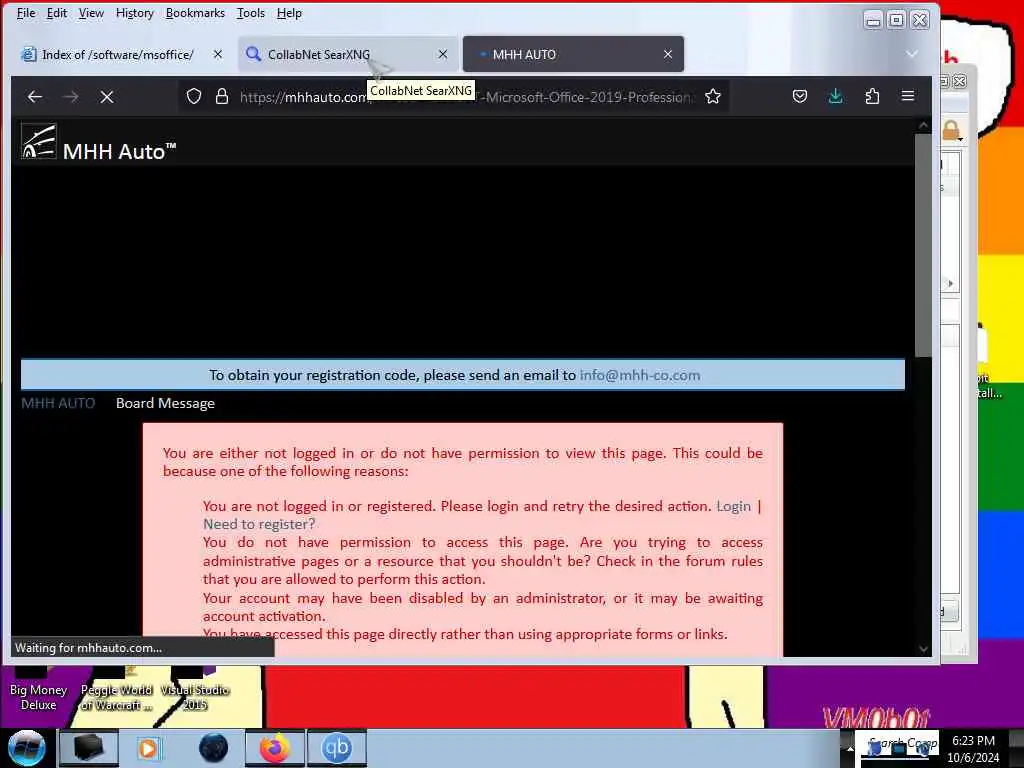1024x768 pixels.
Task: Click the page scrollbar up arrow
Action: coord(923,125)
